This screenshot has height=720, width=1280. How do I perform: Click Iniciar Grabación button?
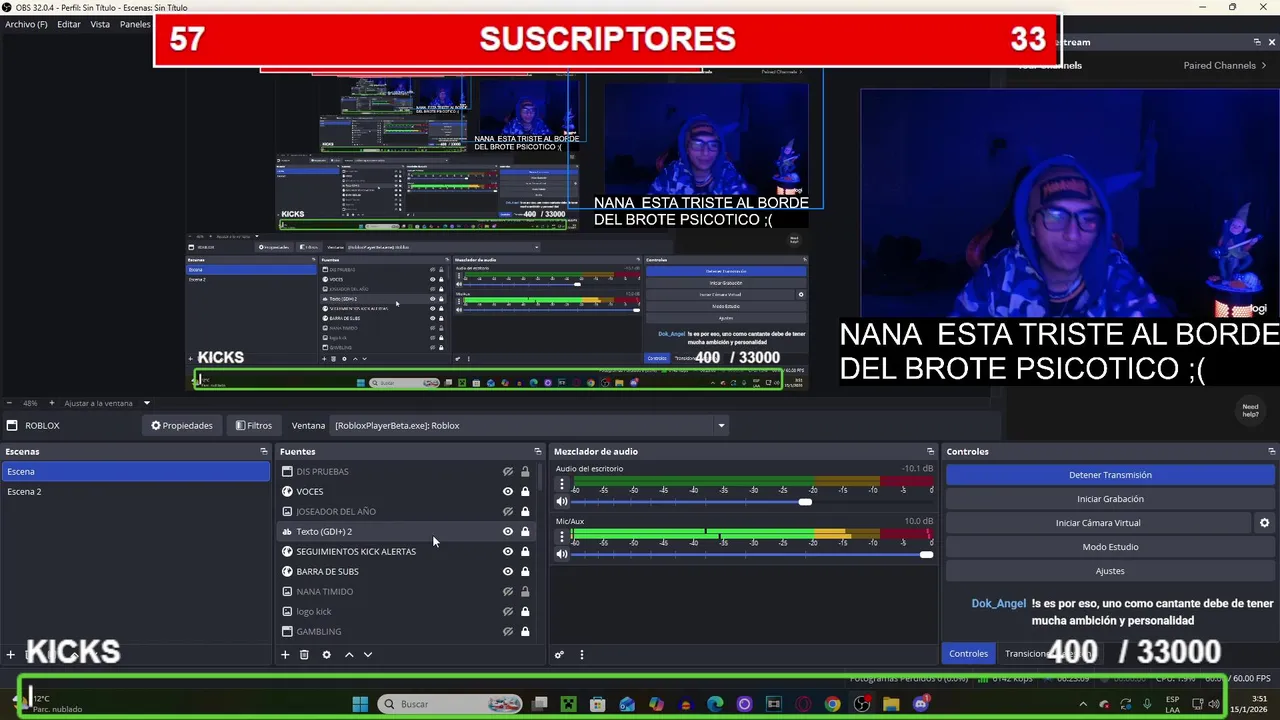coord(1110,499)
